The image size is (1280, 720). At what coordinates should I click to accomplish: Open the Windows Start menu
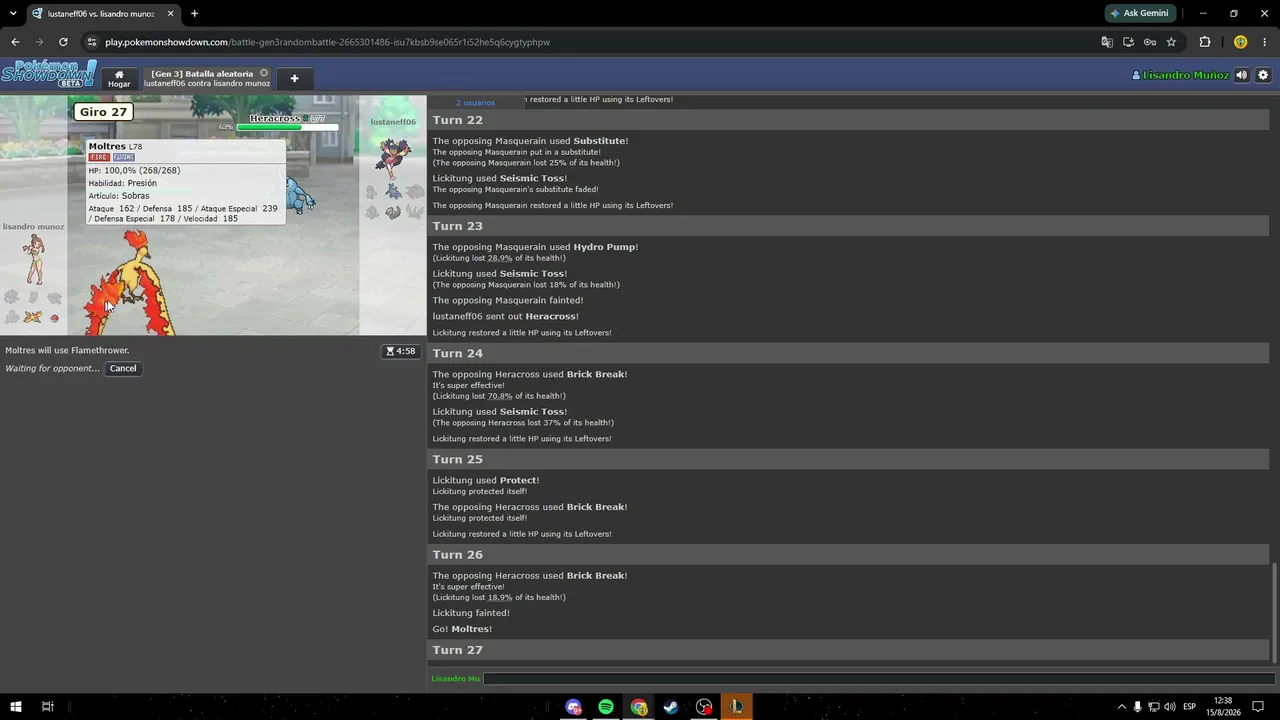pos(16,707)
